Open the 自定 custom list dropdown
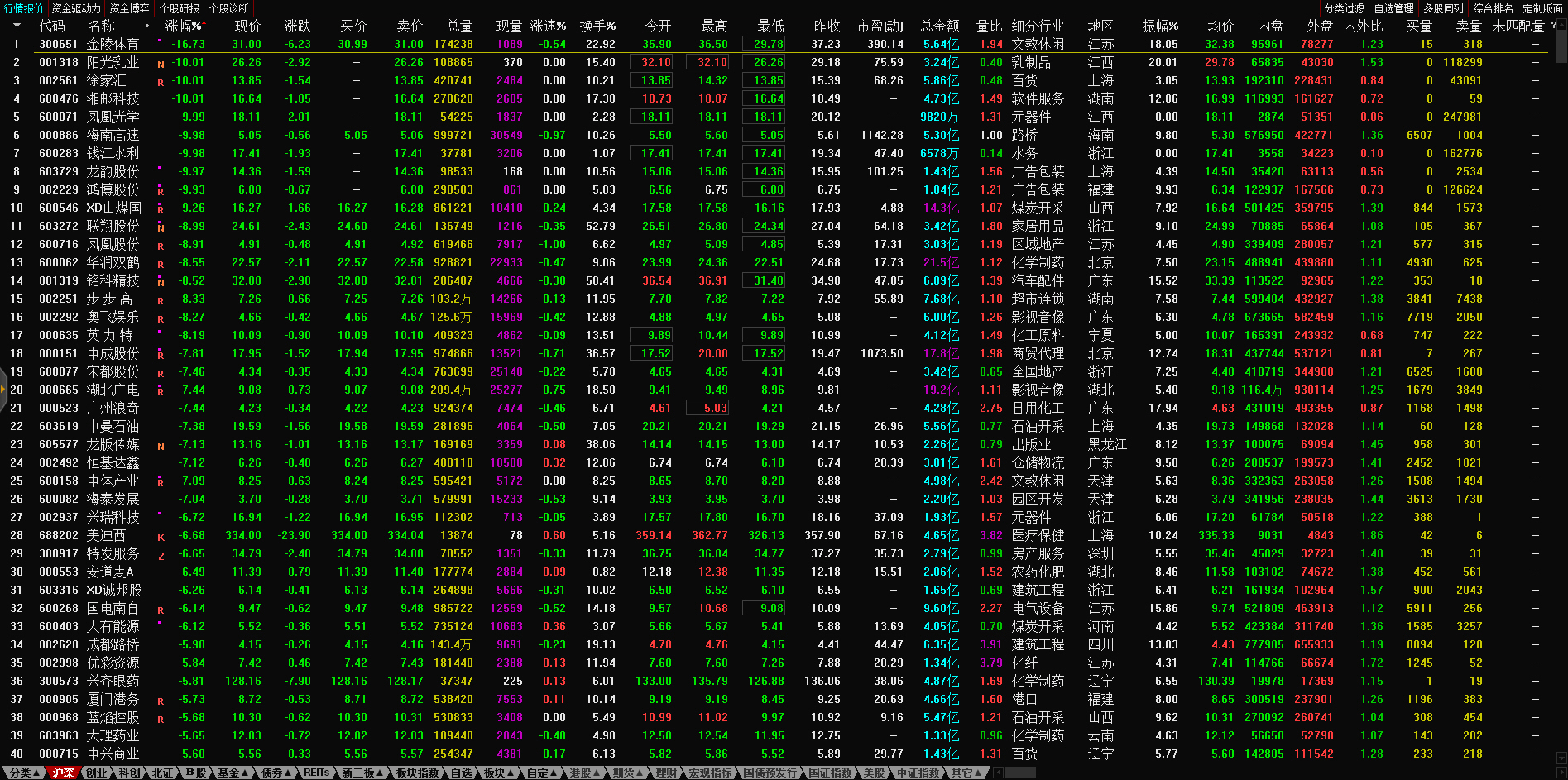Screen dimensions: 1568x780 coord(542,773)
